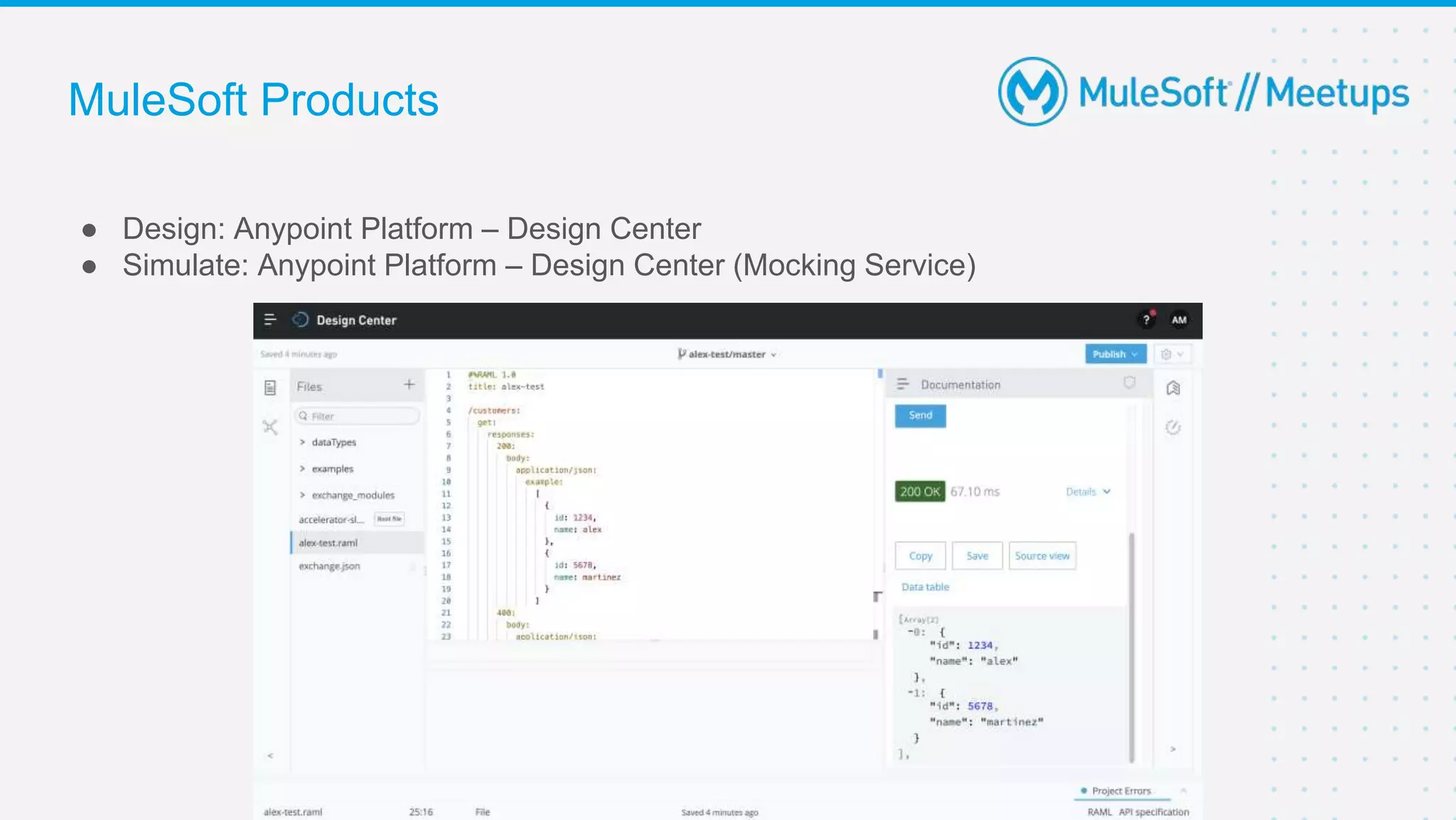
Task: Toggle the Documentation panel list icon
Action: point(903,384)
